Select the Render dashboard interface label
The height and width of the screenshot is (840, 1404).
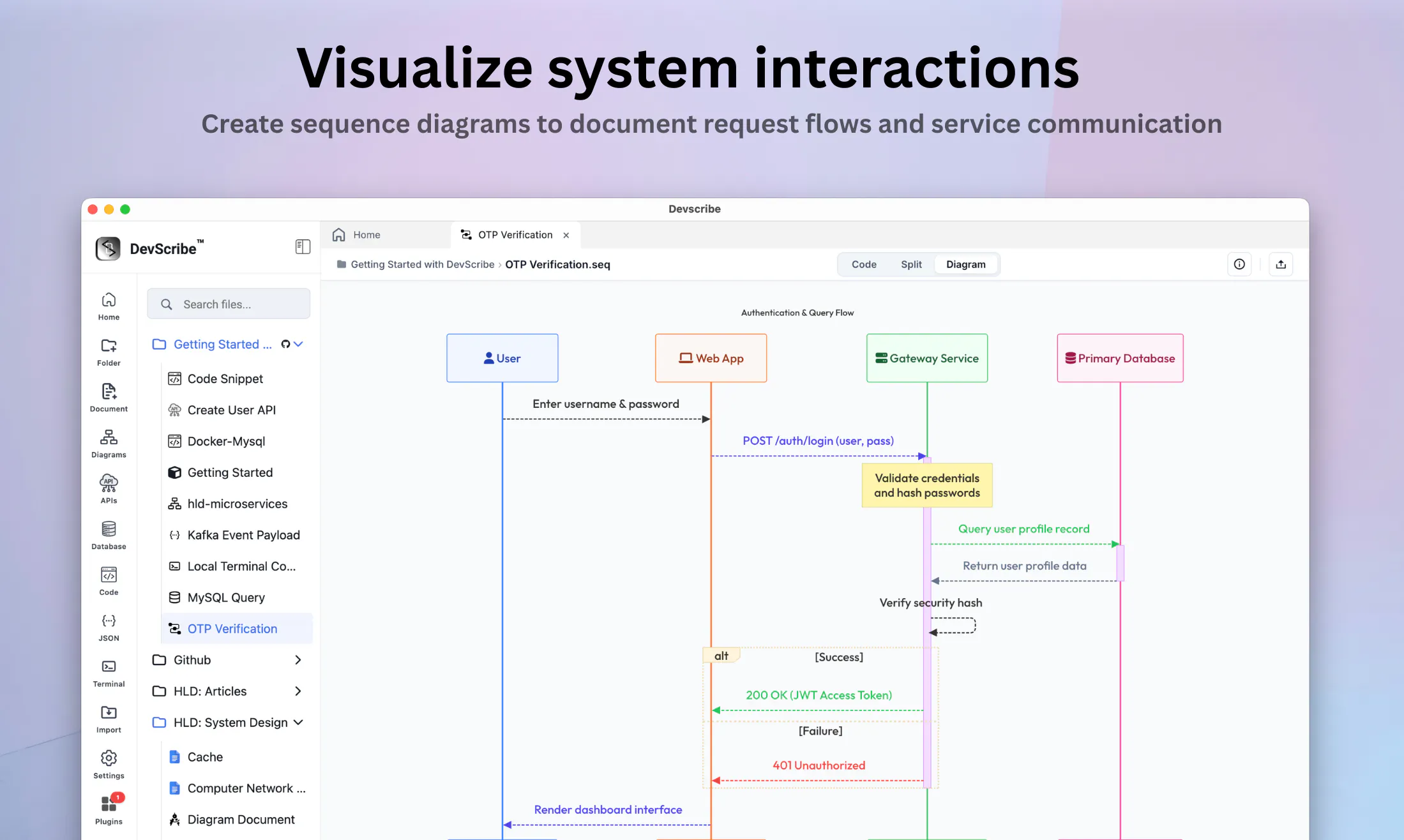(608, 810)
